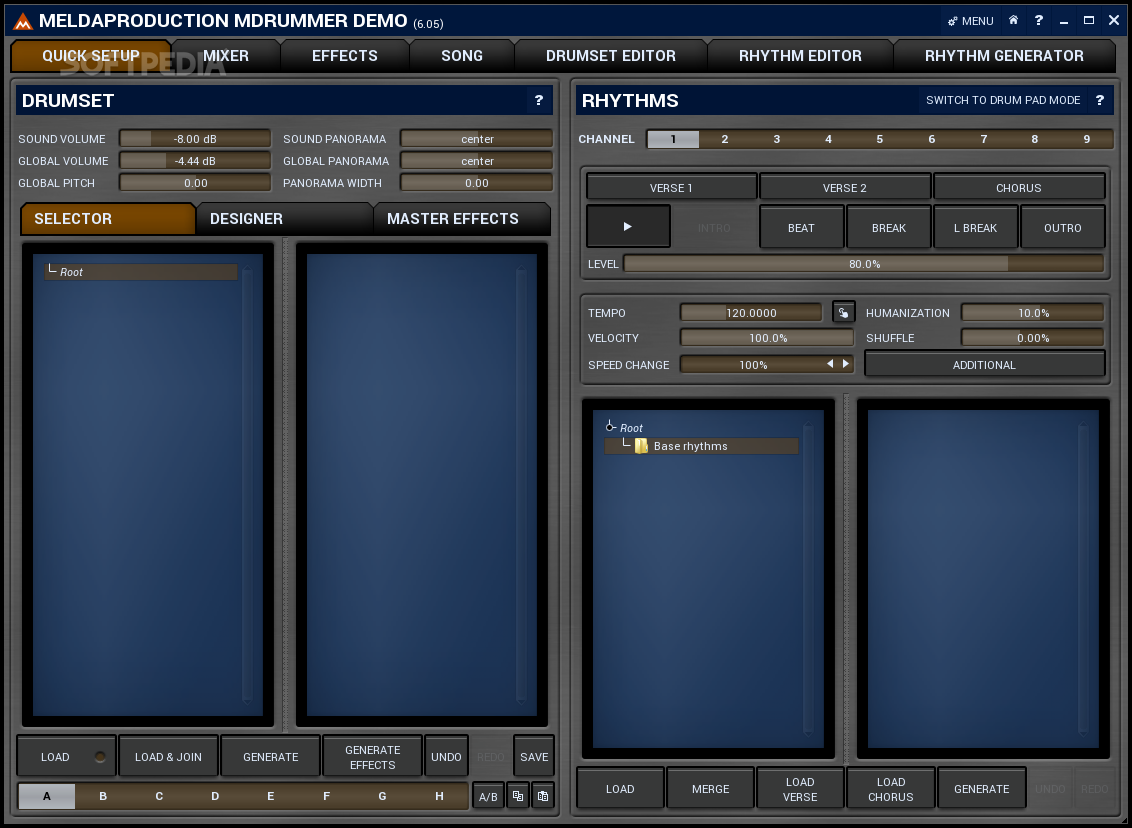This screenshot has width=1132, height=828.
Task: Trigger the Verse 2 button
Action: coord(845,188)
